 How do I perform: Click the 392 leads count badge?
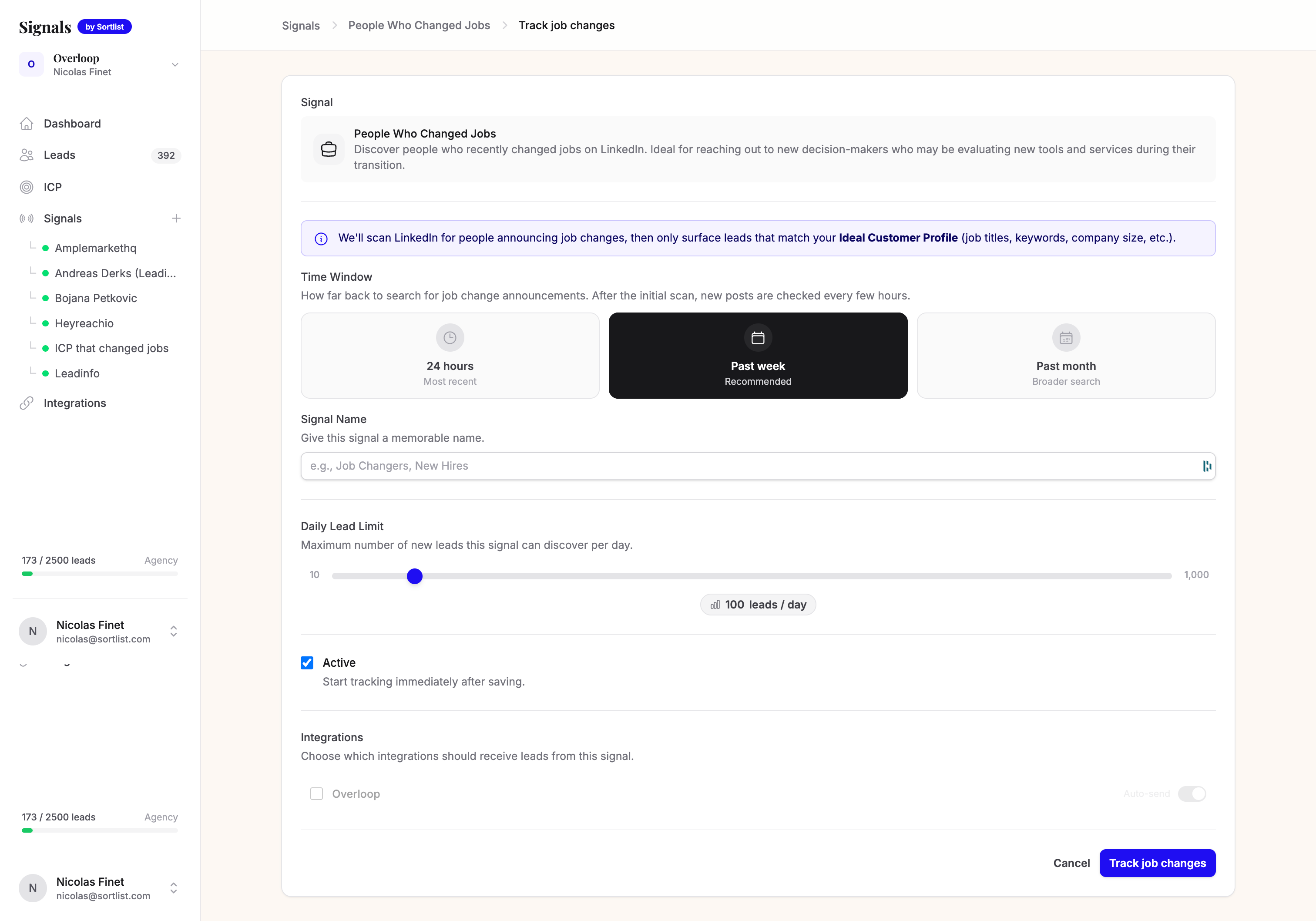click(166, 155)
